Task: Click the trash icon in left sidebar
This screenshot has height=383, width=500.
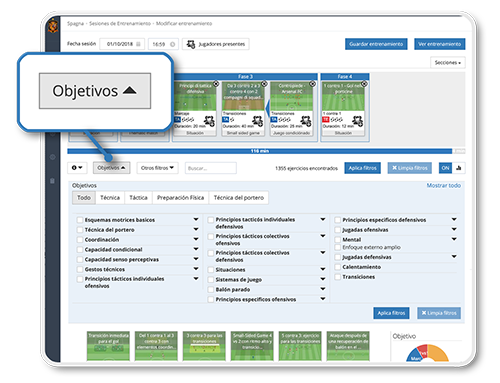Action: tap(52, 181)
